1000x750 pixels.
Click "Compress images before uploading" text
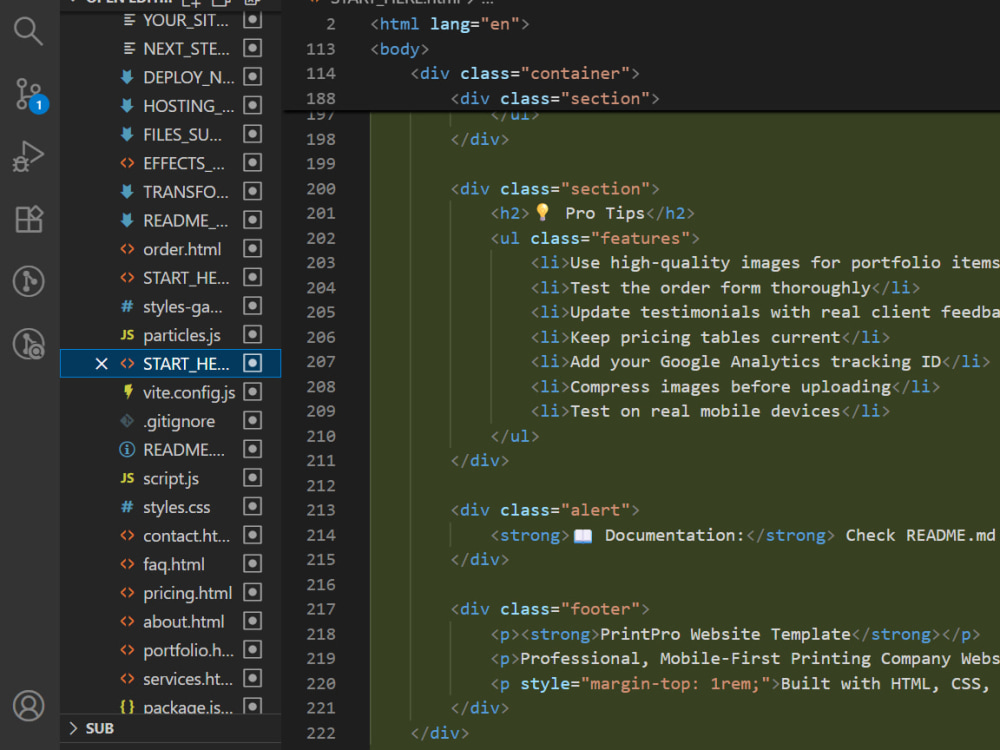click(730, 387)
